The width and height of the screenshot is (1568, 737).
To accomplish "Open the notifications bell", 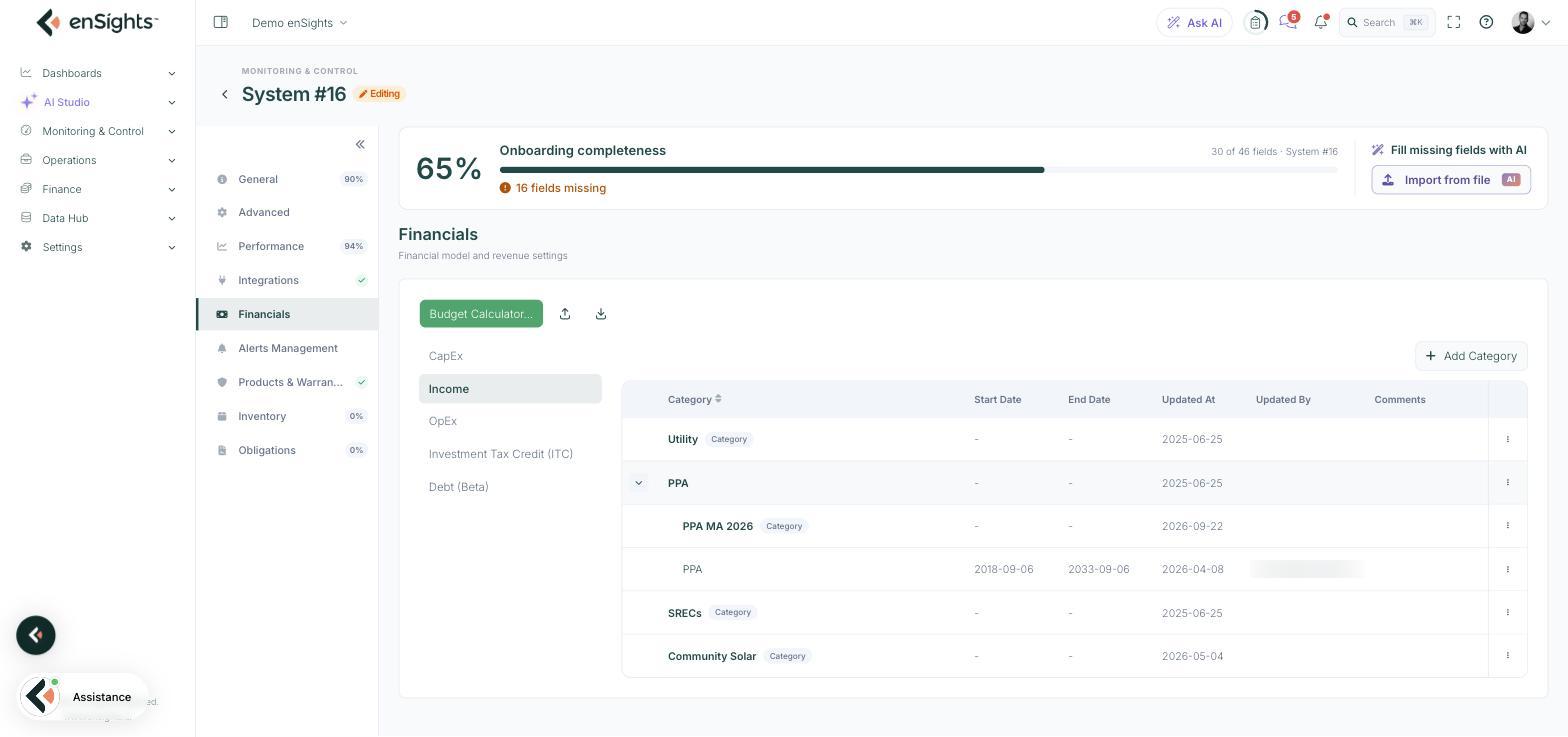I will point(1321,22).
